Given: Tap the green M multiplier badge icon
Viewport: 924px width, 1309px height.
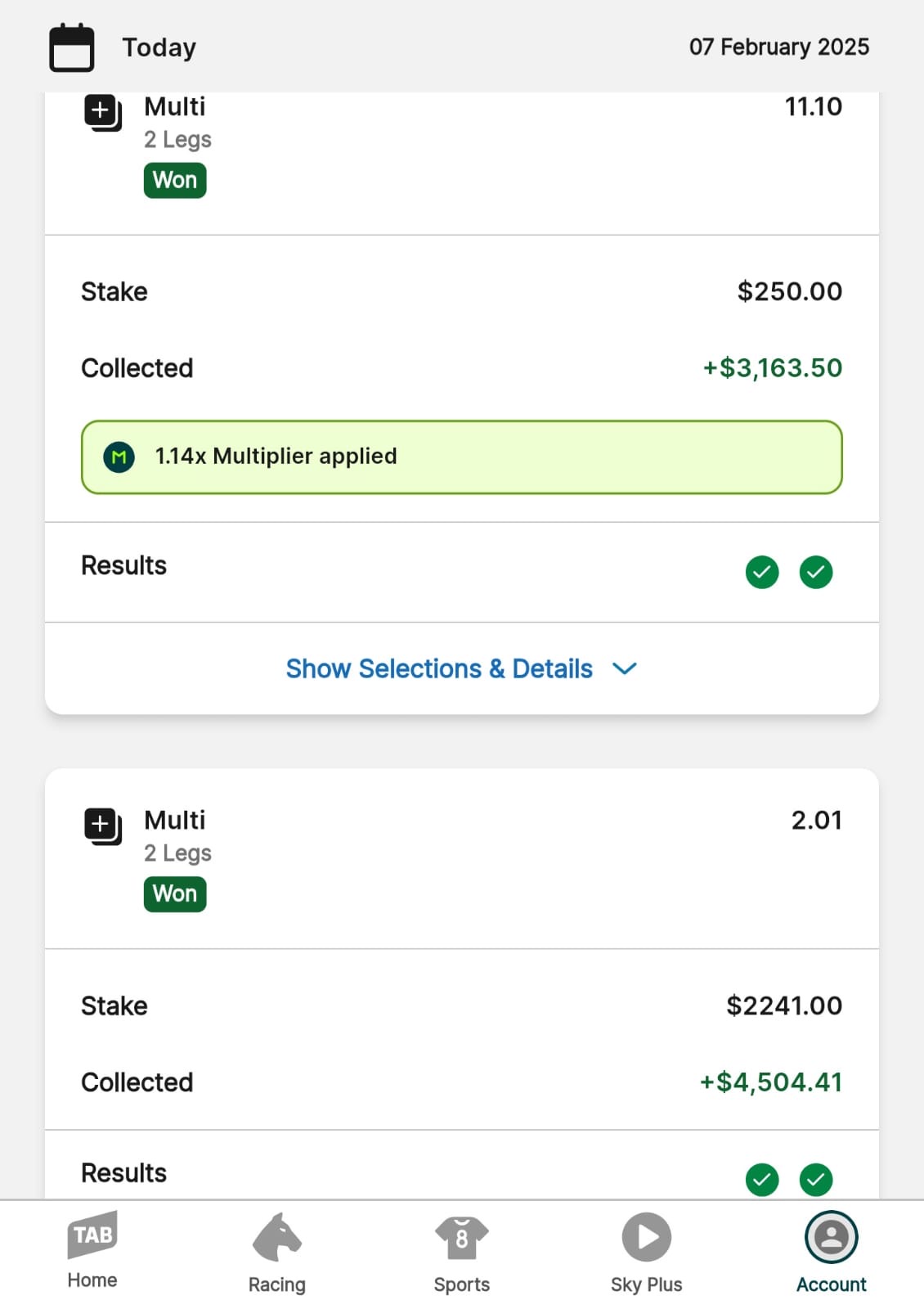Looking at the screenshot, I should coord(119,457).
